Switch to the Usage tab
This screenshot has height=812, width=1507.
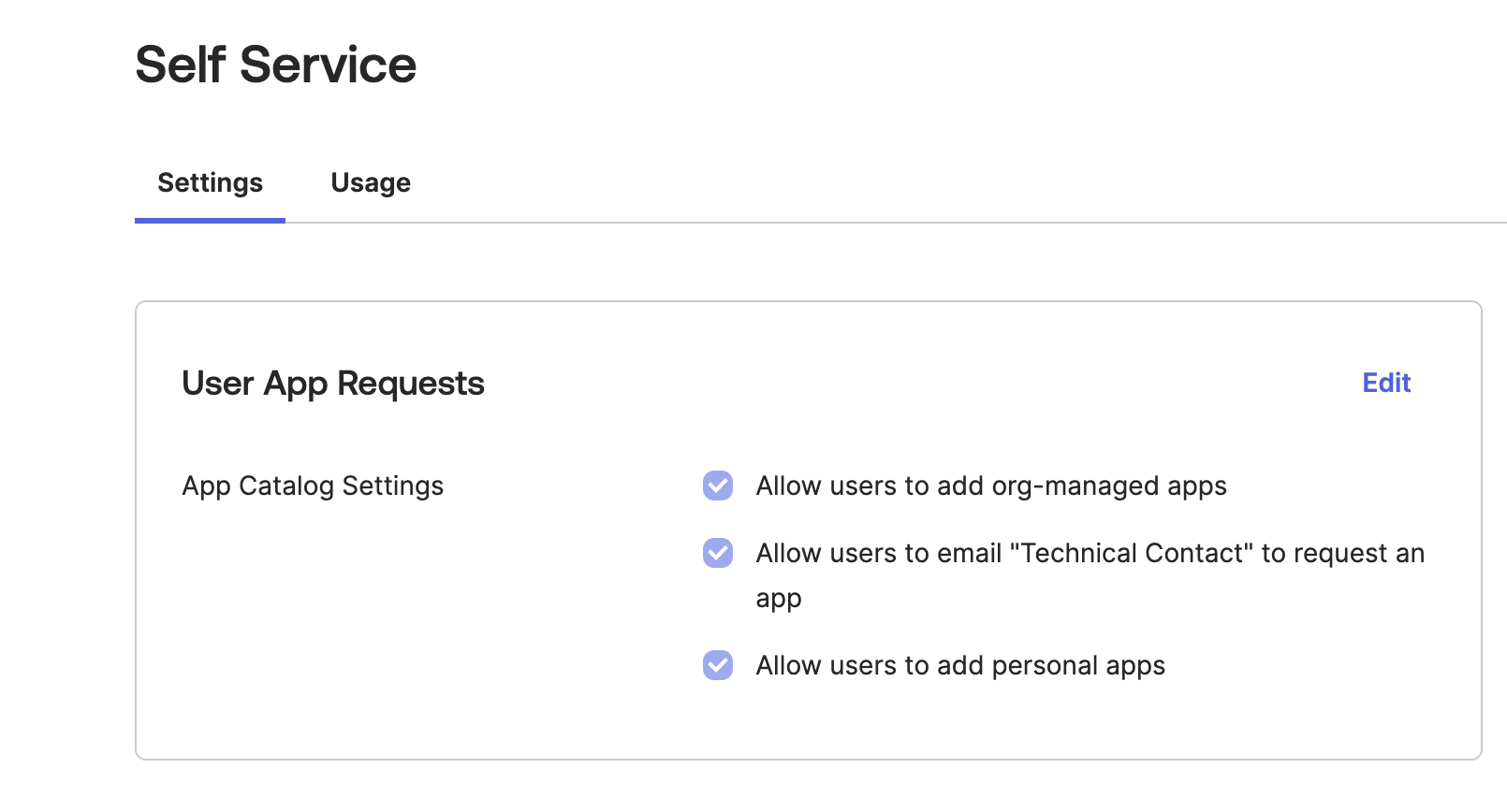[x=371, y=182]
